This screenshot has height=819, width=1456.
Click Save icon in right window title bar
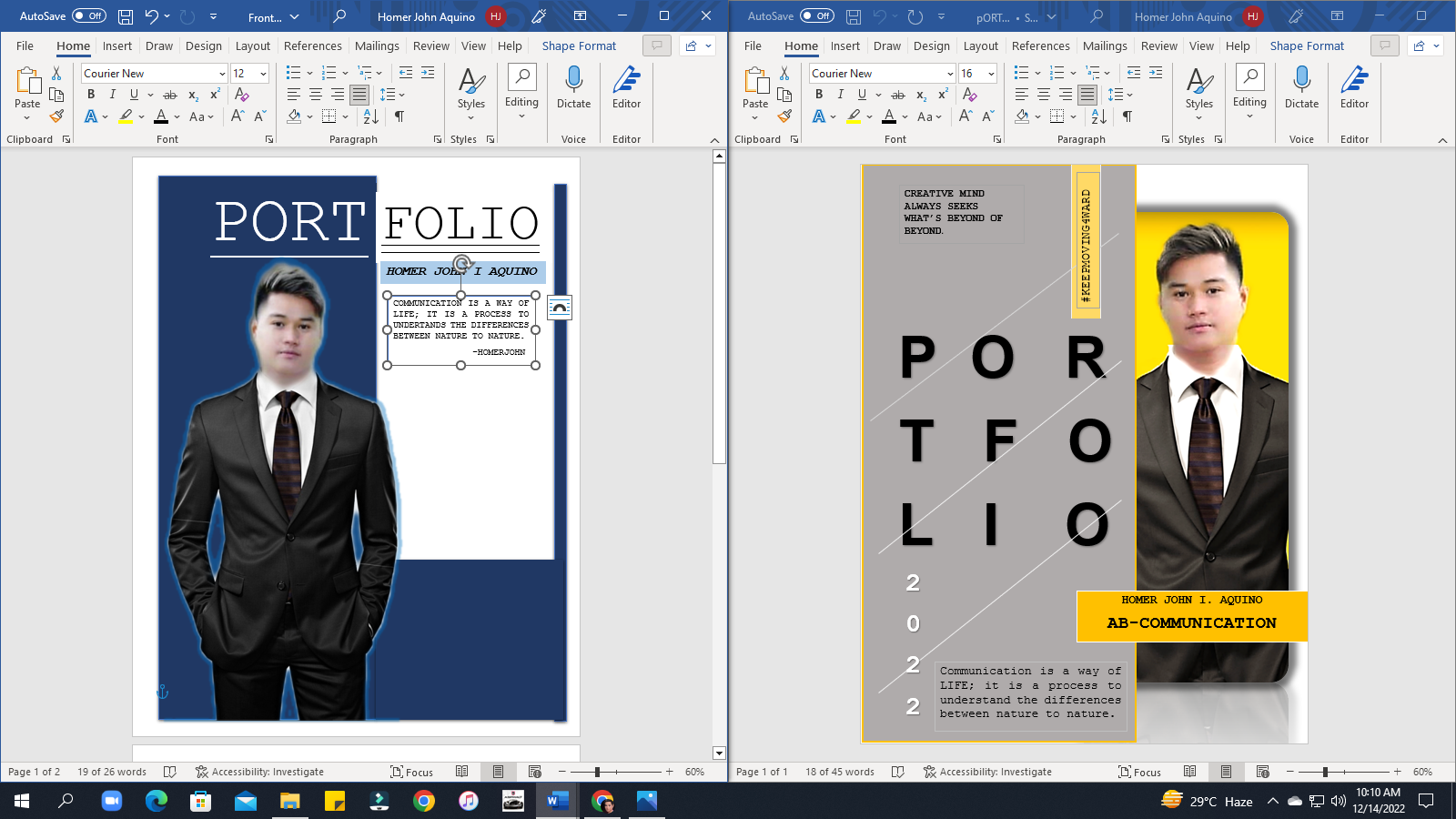pos(853,16)
